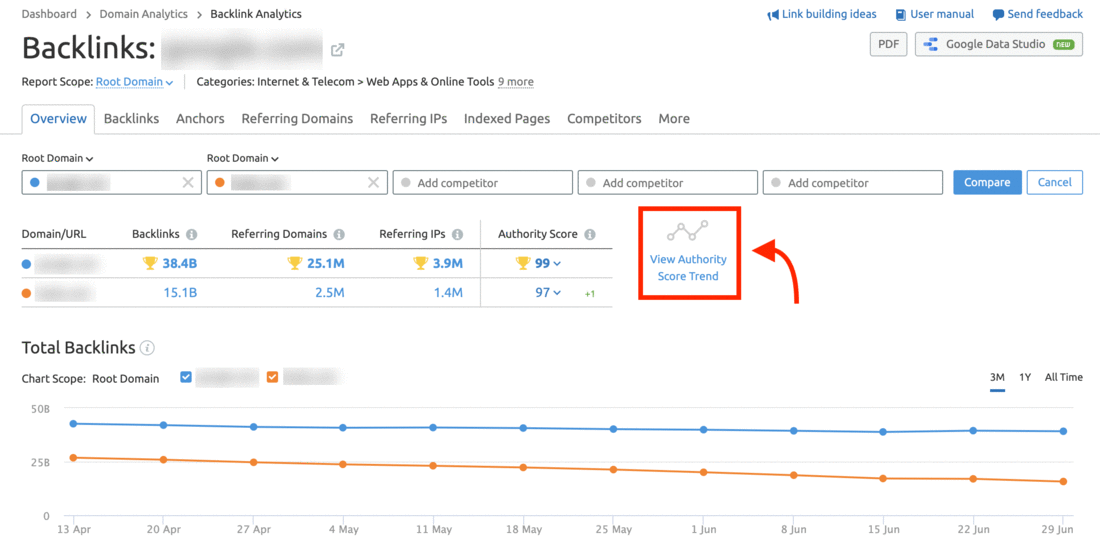
Task: Open Report Scope Root Domain dropdown
Action: pos(134,82)
